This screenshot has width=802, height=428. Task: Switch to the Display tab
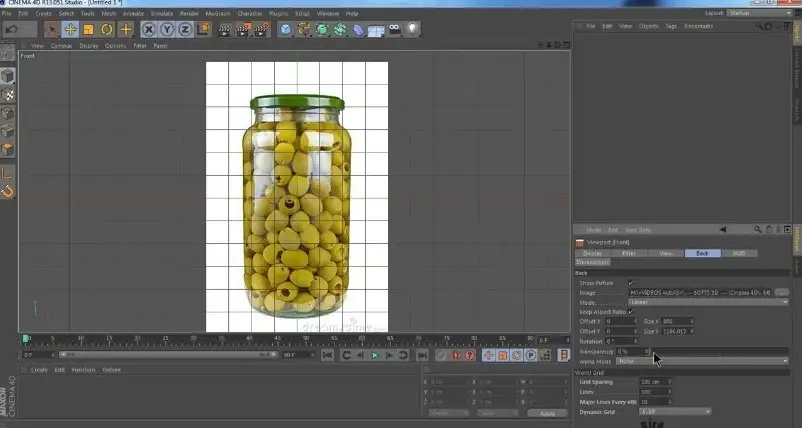click(592, 253)
